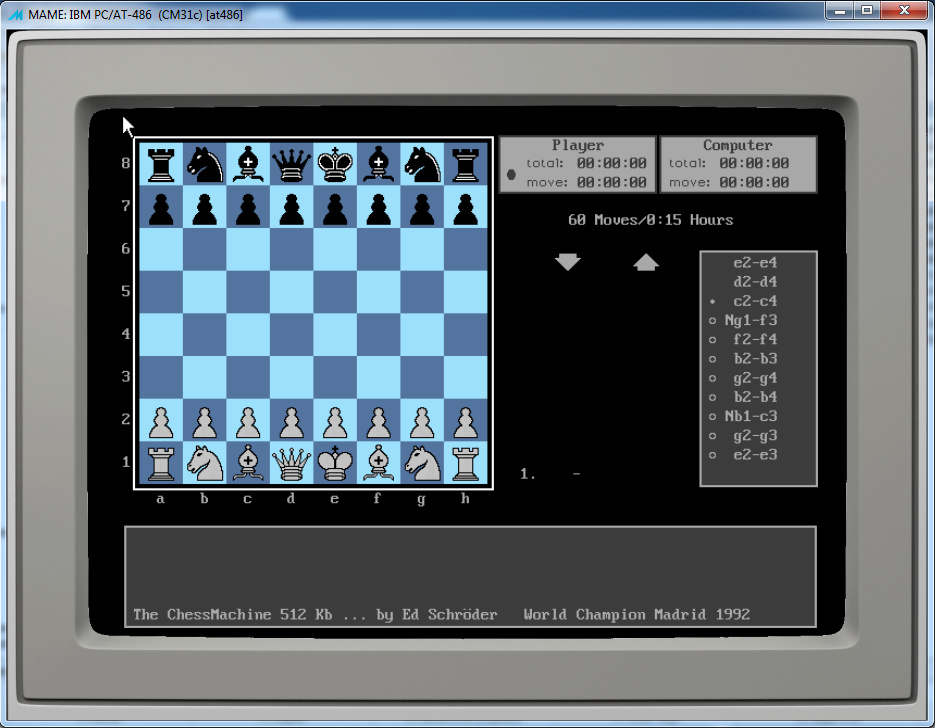935x728 pixels.
Task: Choose opening move g2-g3 from the list
Action: pyautogui.click(x=755, y=436)
